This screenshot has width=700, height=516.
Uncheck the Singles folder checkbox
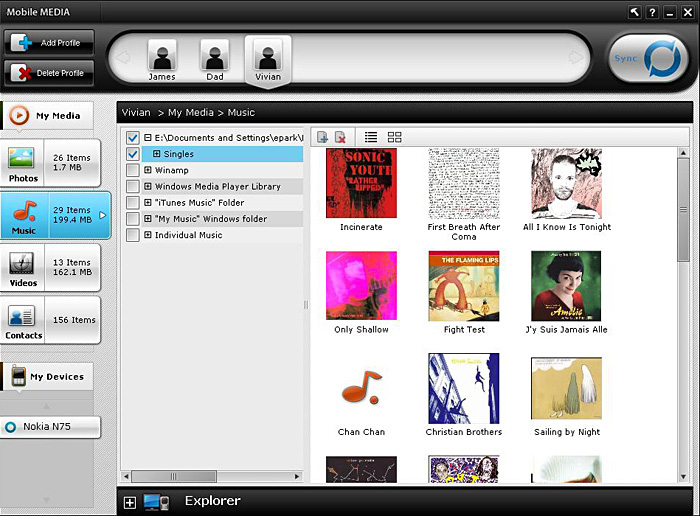click(133, 154)
